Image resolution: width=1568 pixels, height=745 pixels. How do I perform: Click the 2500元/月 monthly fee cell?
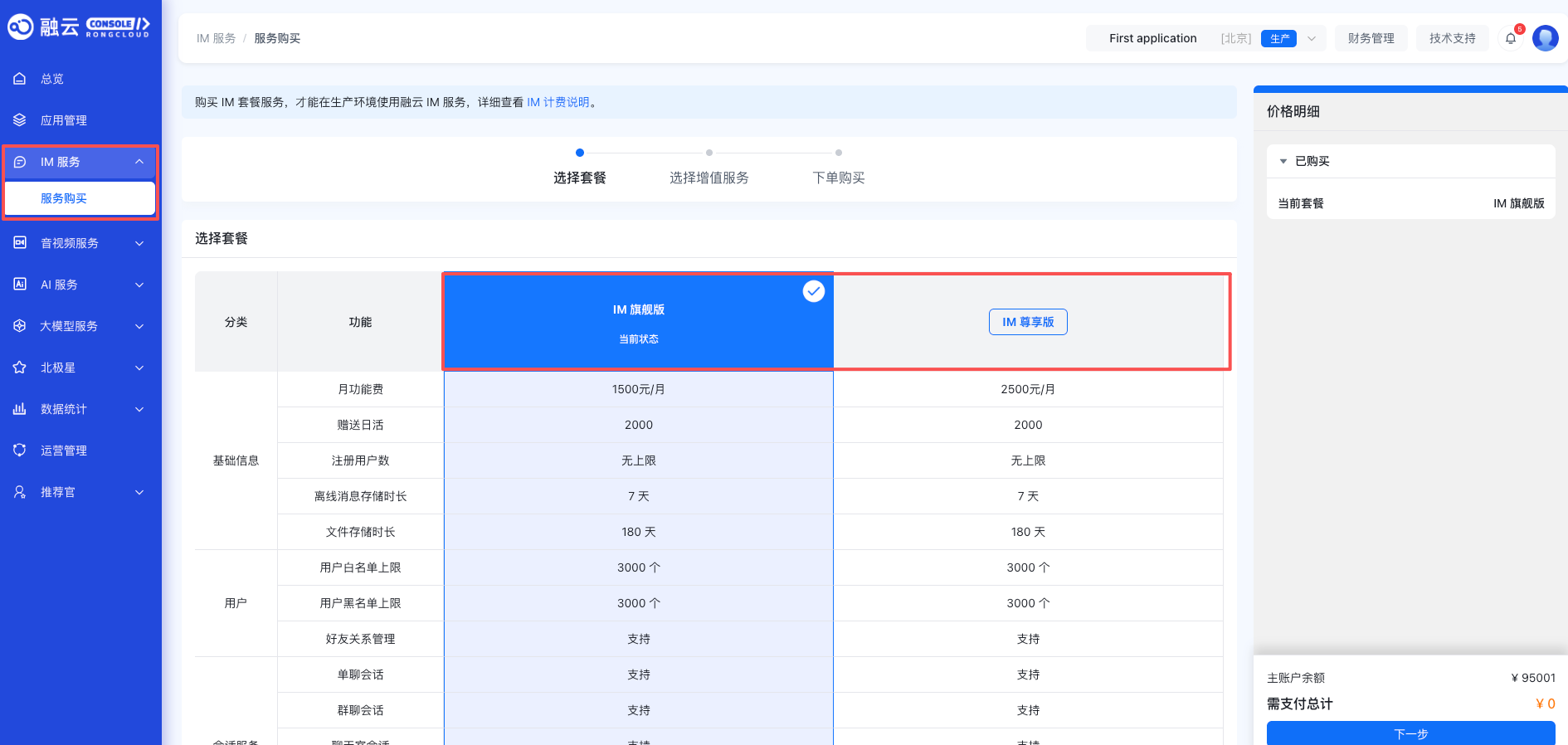point(1028,389)
